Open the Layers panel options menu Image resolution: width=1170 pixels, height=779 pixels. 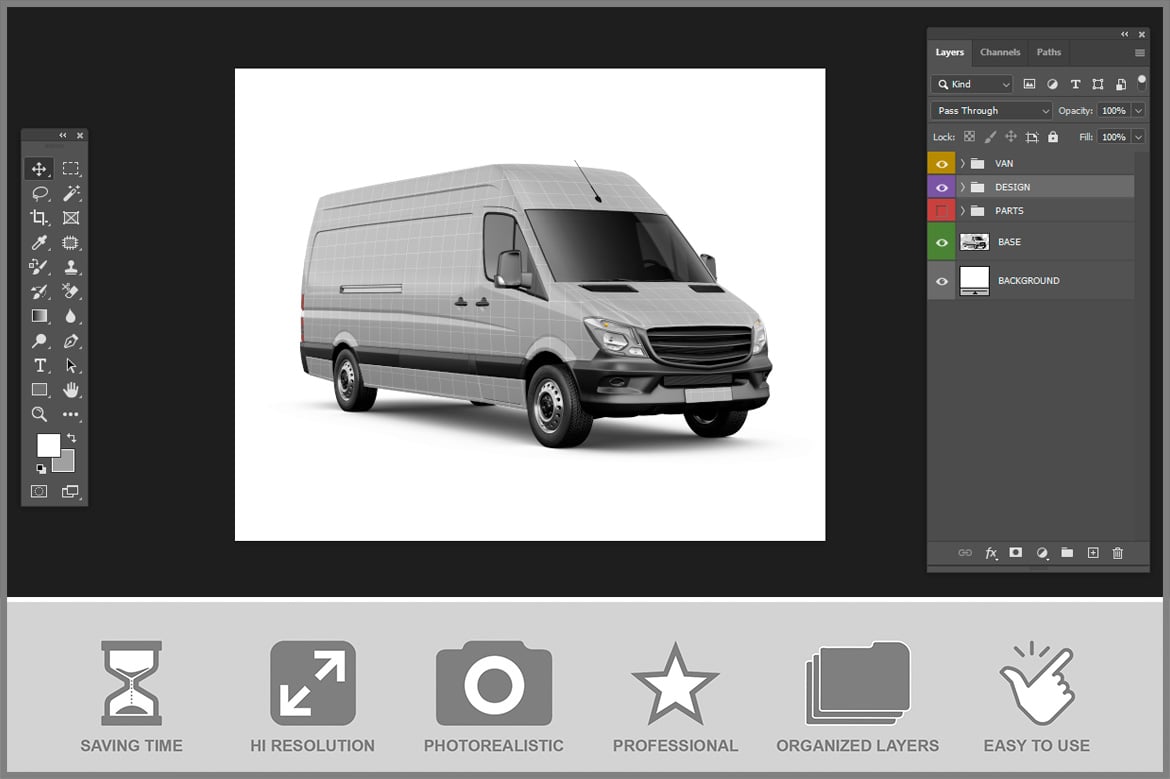tap(1139, 53)
